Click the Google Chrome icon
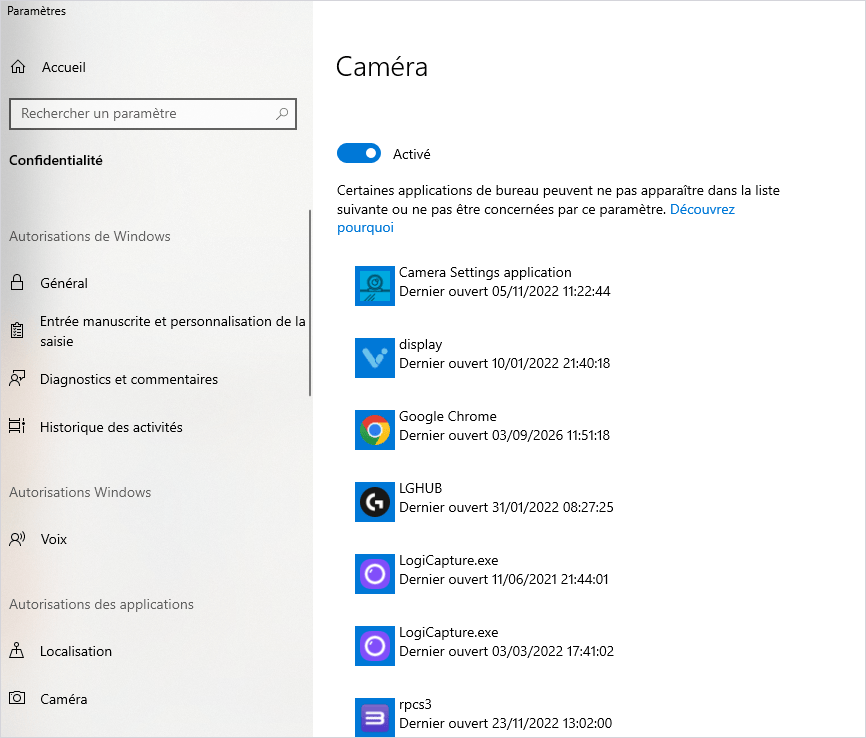This screenshot has width=866, height=738. click(x=375, y=430)
